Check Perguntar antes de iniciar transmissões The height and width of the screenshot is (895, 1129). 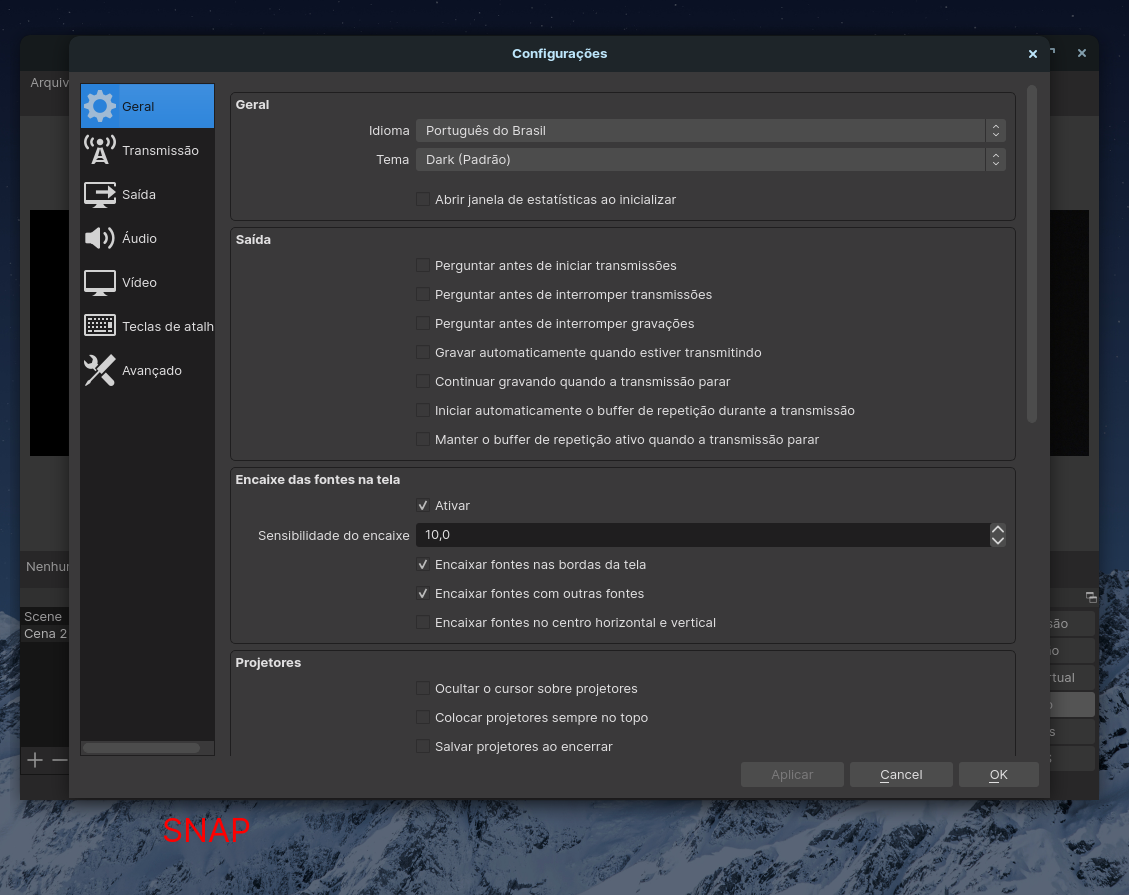423,266
